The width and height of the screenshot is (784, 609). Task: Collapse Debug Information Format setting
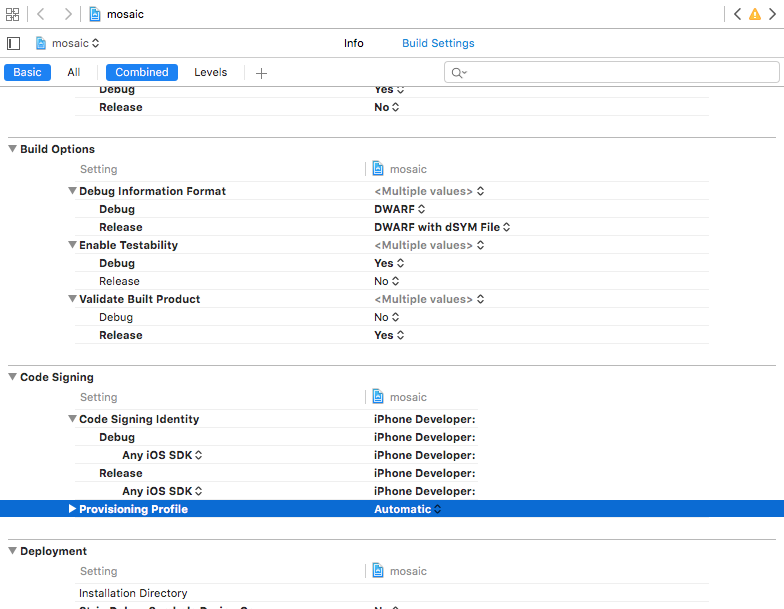72,190
